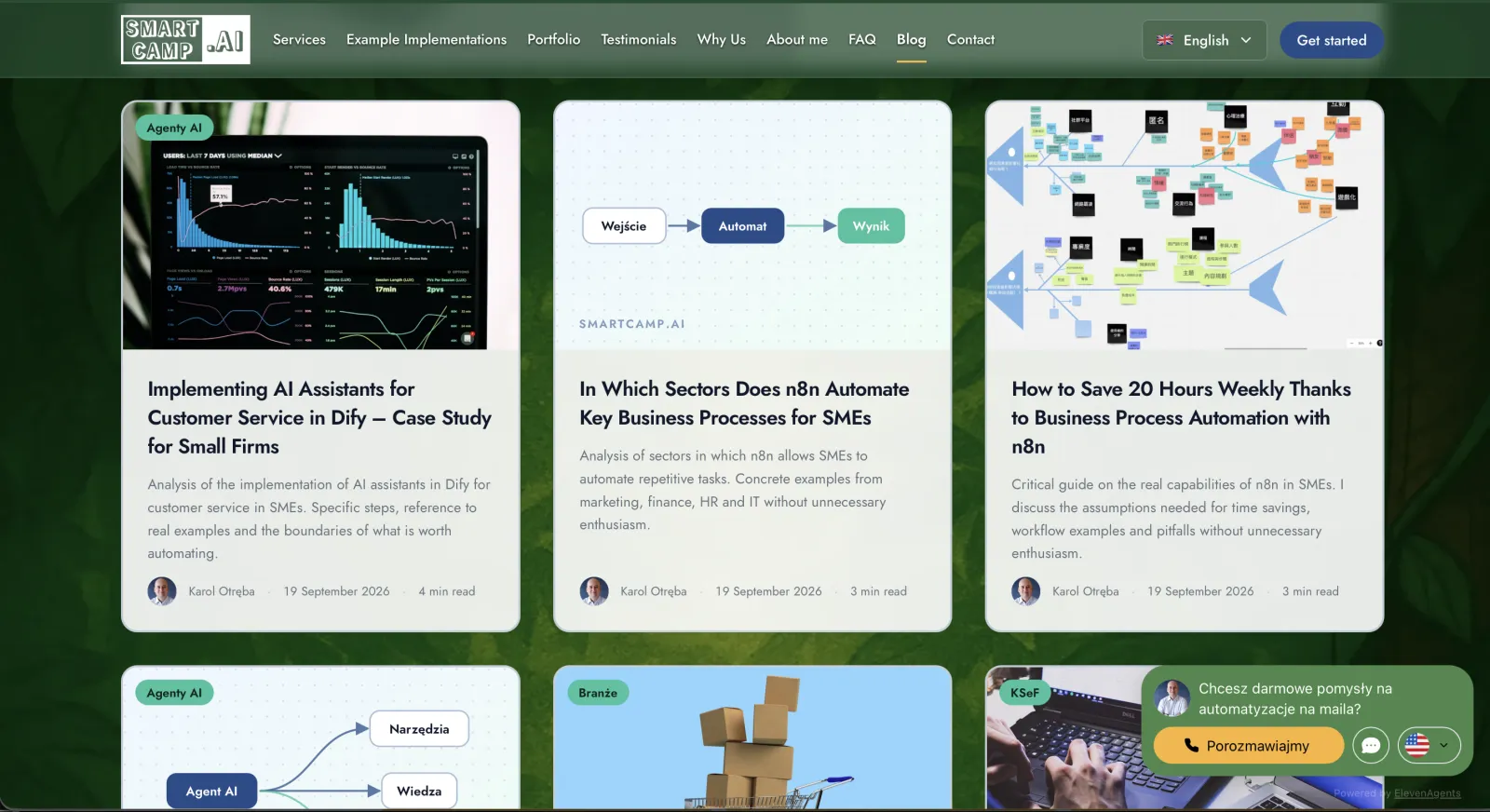Open the FAQ link
This screenshot has height=812, width=1490.
click(861, 39)
